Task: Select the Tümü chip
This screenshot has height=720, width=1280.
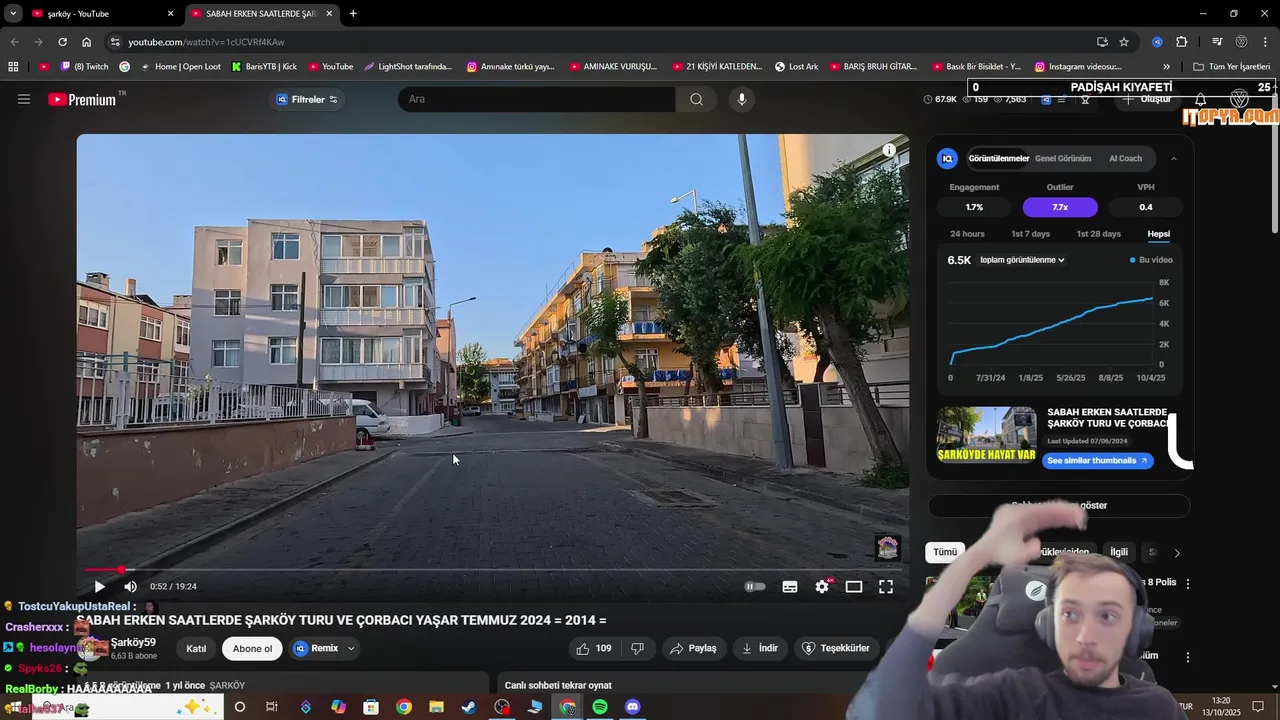Action: click(945, 552)
